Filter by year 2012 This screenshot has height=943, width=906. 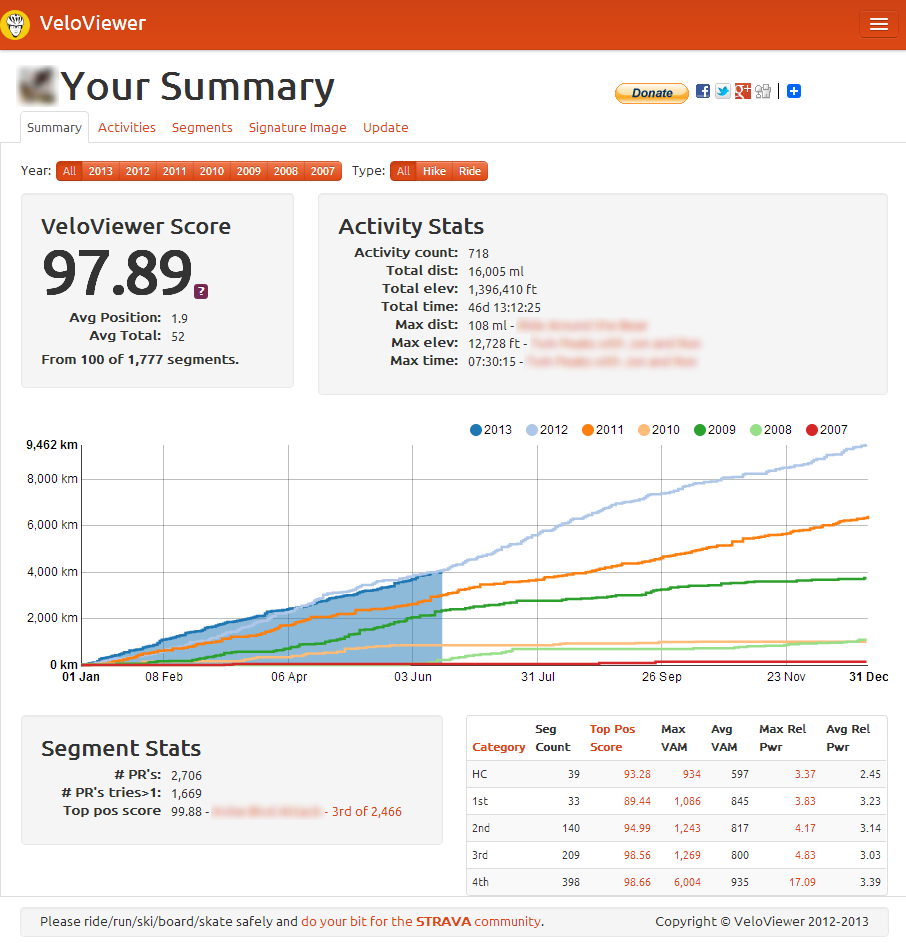(x=138, y=171)
